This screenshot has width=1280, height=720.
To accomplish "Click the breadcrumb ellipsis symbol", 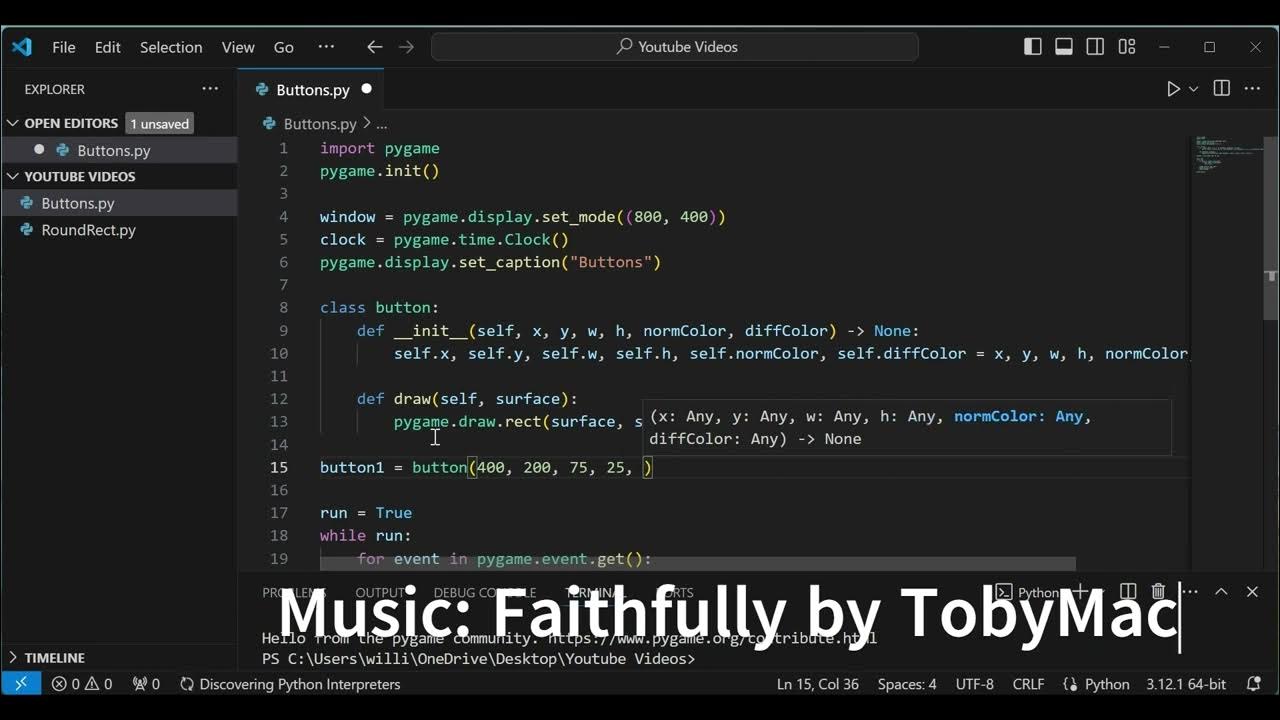I will pyautogui.click(x=381, y=124).
